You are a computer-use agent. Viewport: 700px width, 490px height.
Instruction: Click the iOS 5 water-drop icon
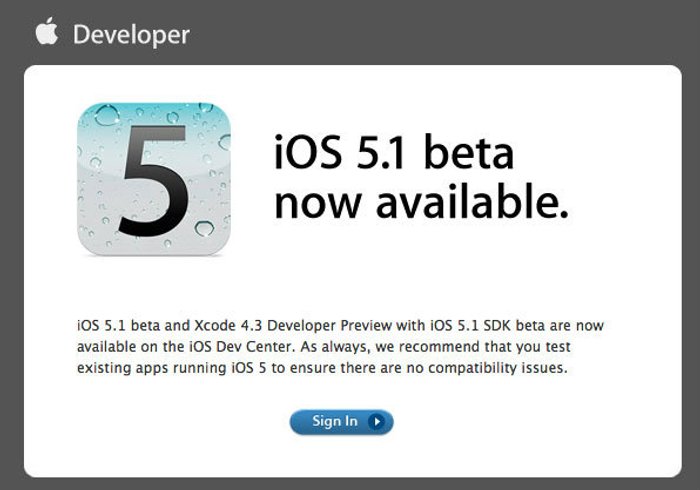(x=154, y=179)
